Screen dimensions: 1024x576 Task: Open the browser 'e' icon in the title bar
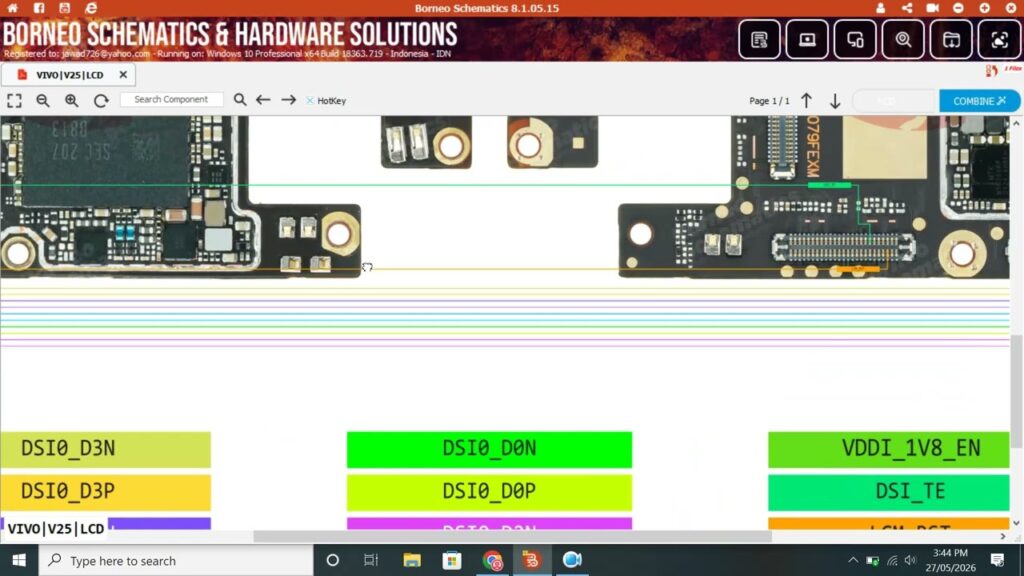pos(91,8)
